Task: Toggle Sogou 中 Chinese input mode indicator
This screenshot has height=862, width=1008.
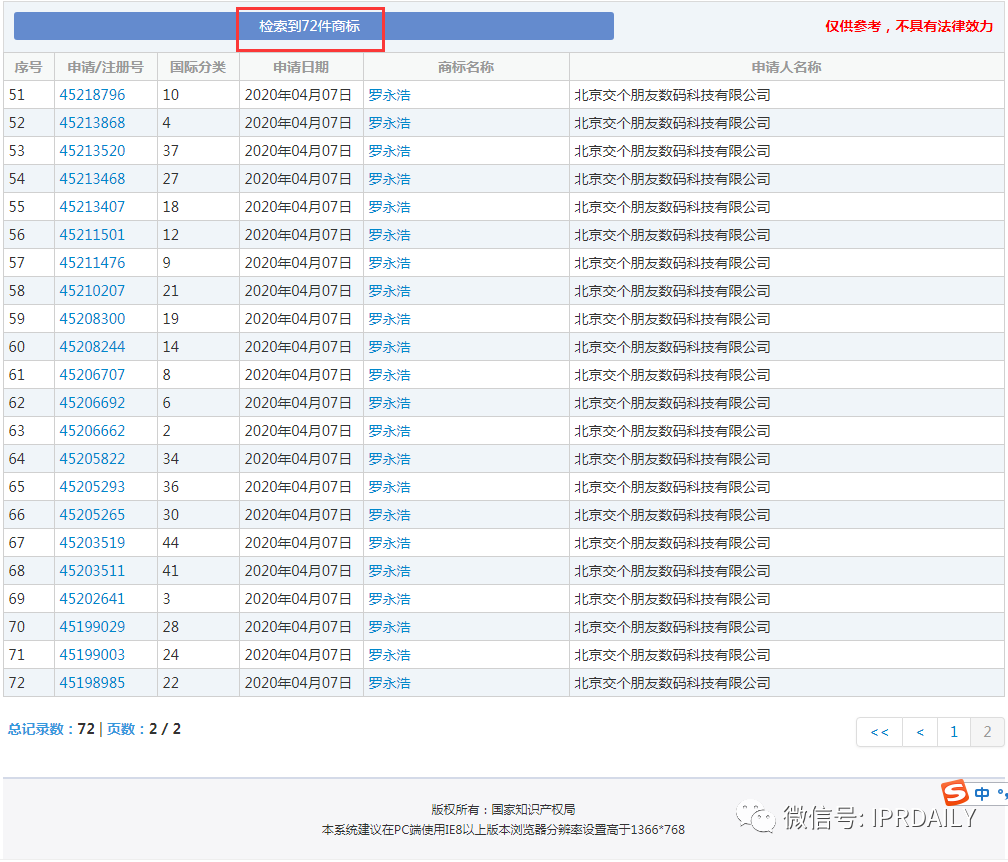Action: 982,794
